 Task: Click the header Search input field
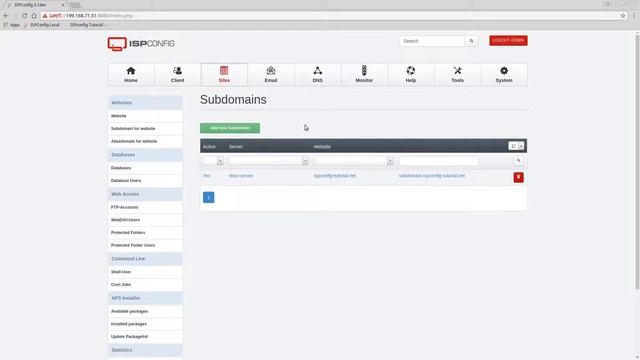(x=432, y=41)
